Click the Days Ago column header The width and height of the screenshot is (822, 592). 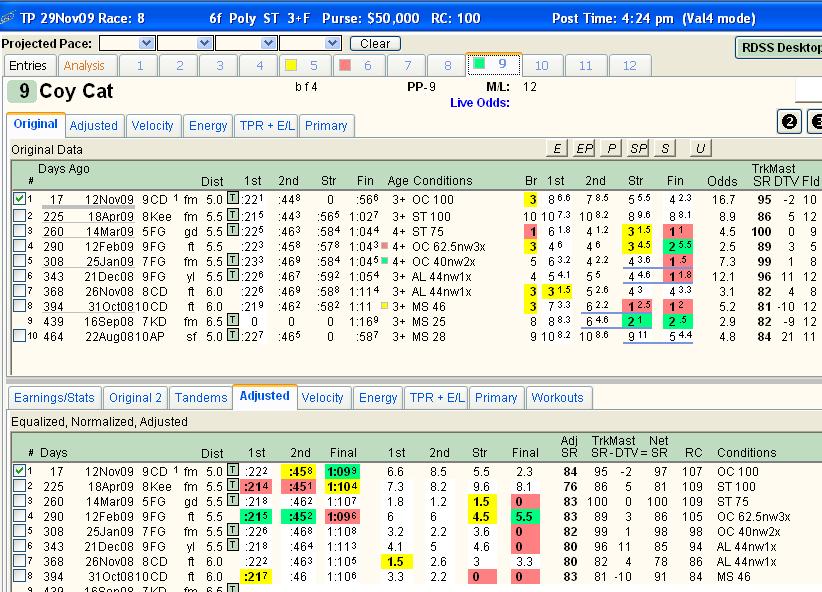click(64, 168)
